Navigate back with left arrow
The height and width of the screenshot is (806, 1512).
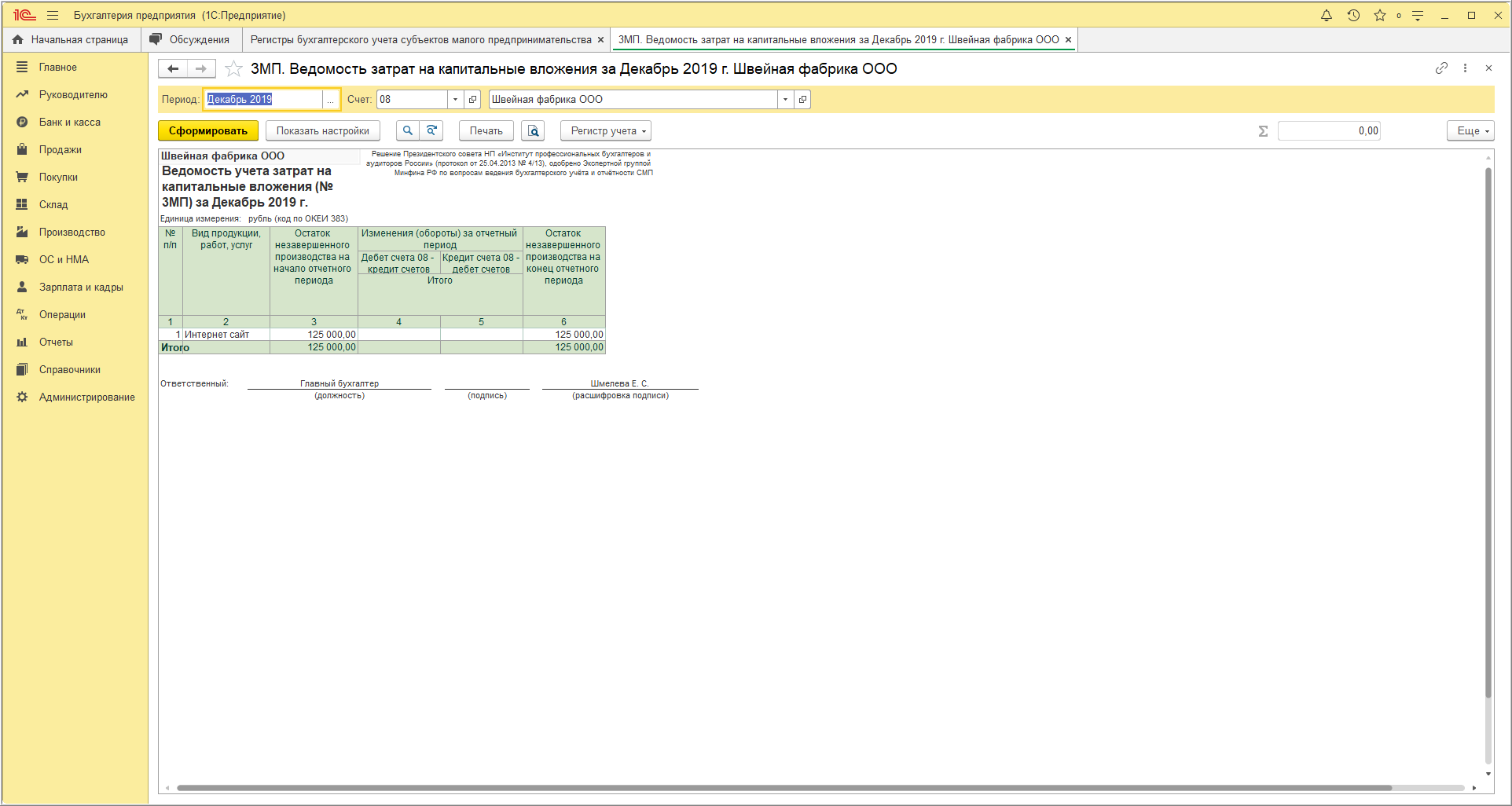click(173, 69)
